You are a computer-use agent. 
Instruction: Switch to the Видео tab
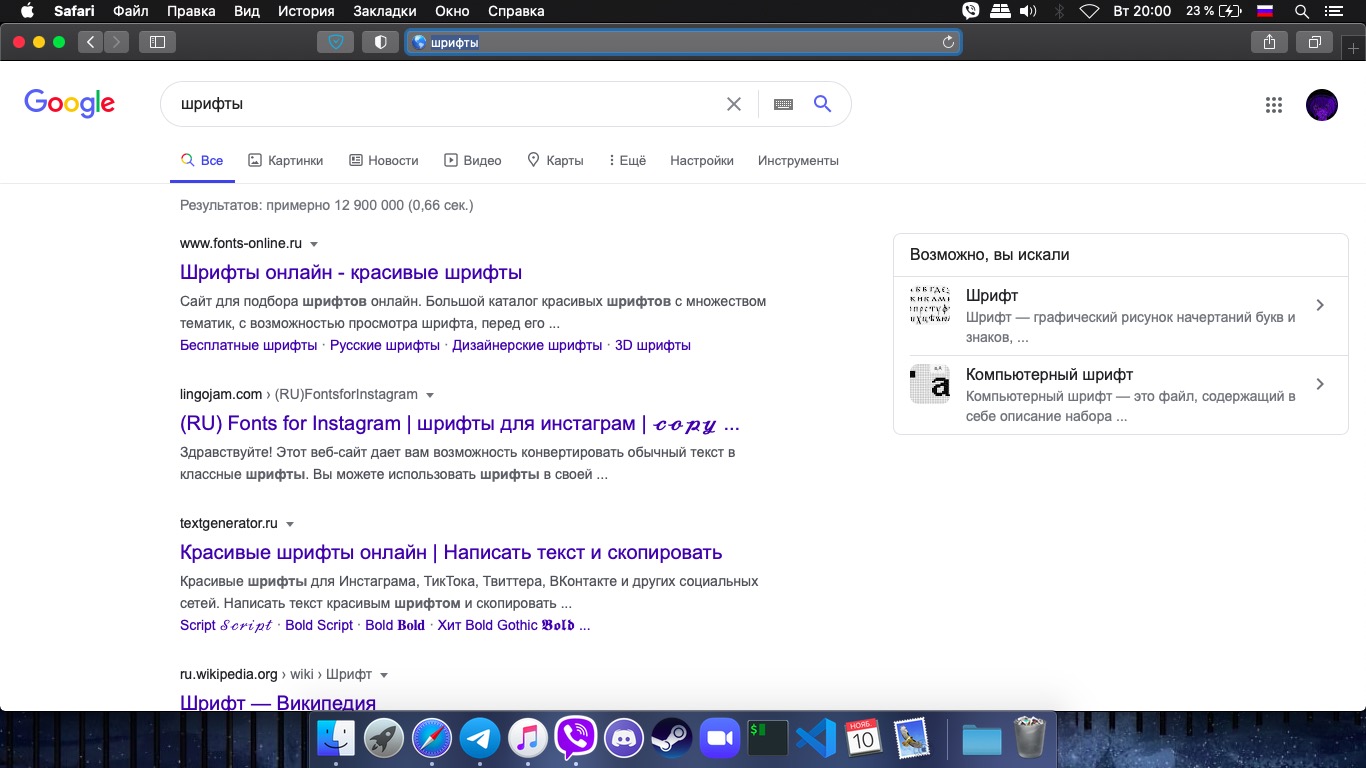coord(473,160)
